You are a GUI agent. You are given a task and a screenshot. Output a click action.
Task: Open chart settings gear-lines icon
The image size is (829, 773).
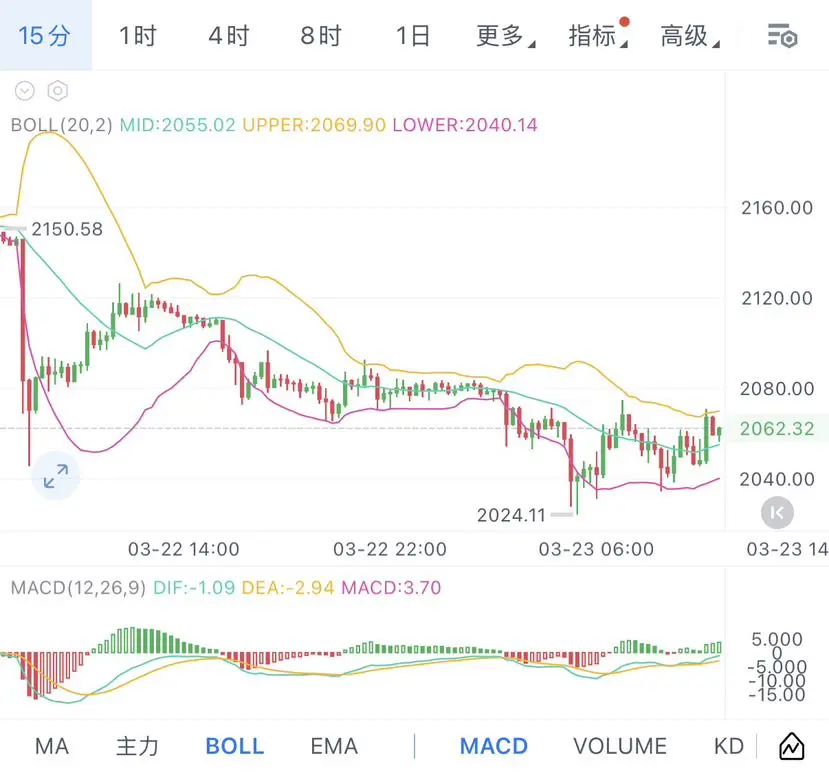(x=782, y=36)
